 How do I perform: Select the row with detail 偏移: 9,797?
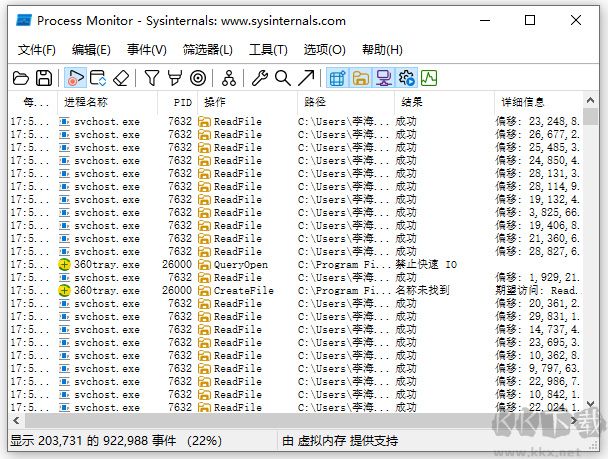(x=295, y=369)
